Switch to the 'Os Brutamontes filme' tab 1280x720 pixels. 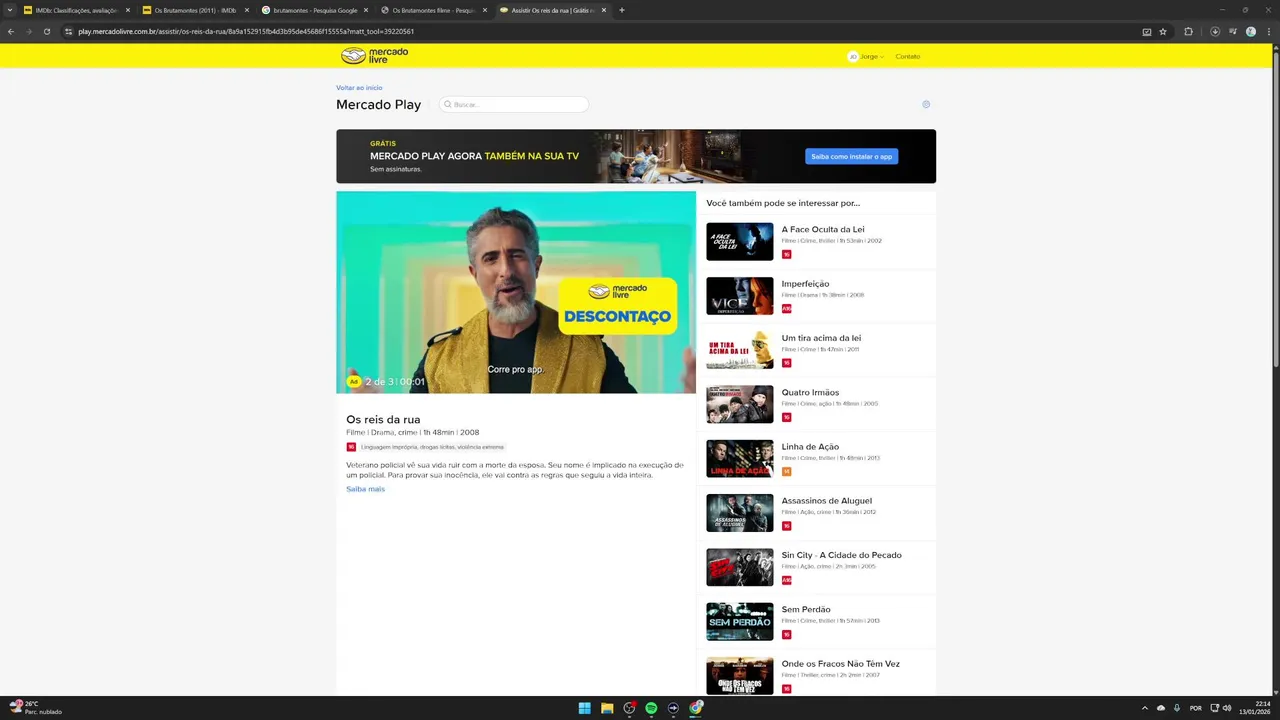(x=434, y=10)
